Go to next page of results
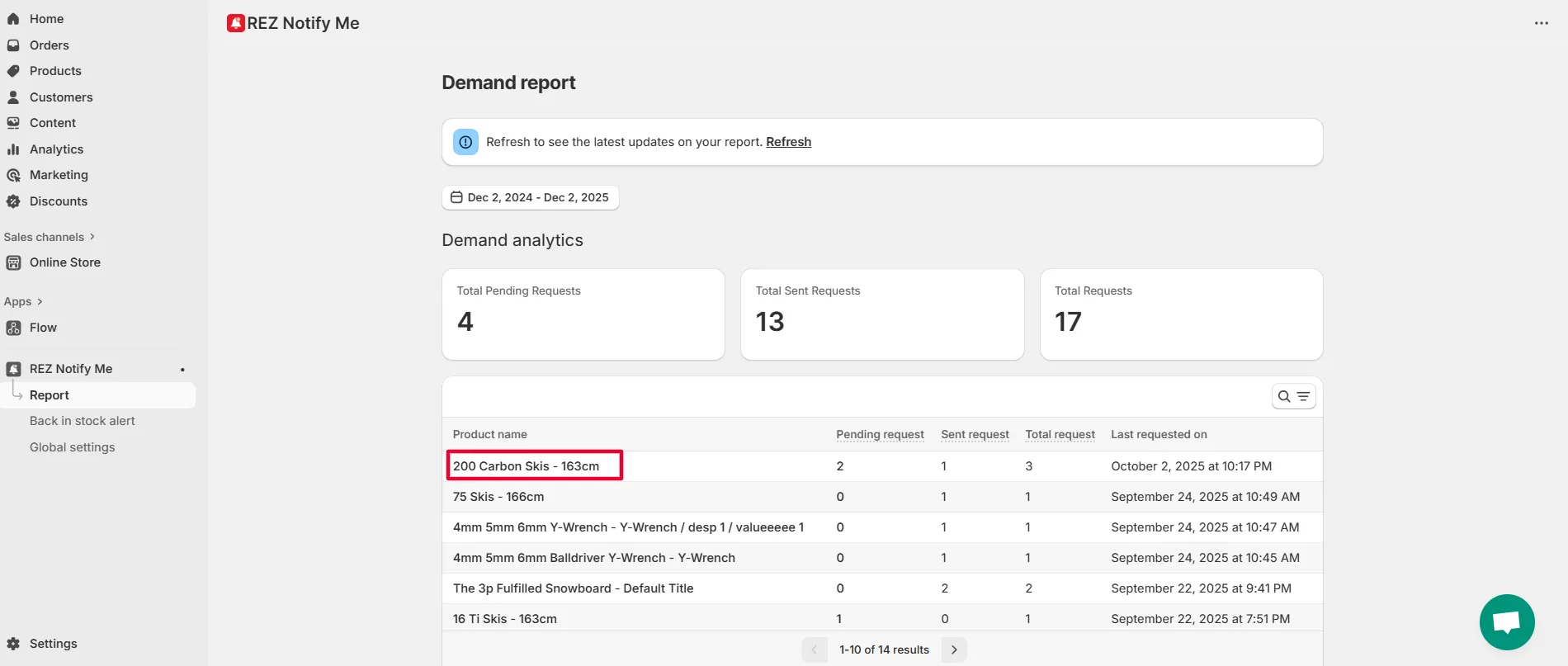The width and height of the screenshot is (1568, 666). tap(954, 649)
